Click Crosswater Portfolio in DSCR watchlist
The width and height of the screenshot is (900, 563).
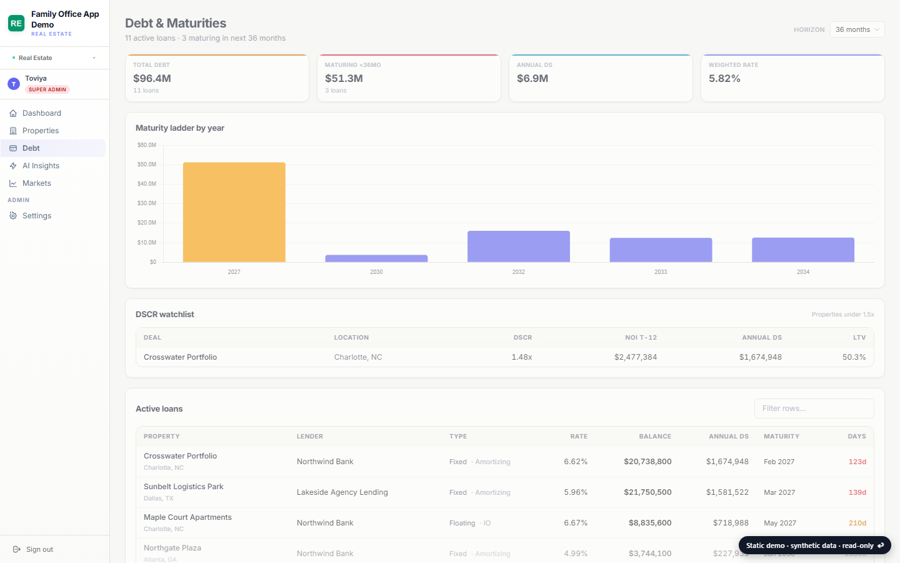click(180, 357)
